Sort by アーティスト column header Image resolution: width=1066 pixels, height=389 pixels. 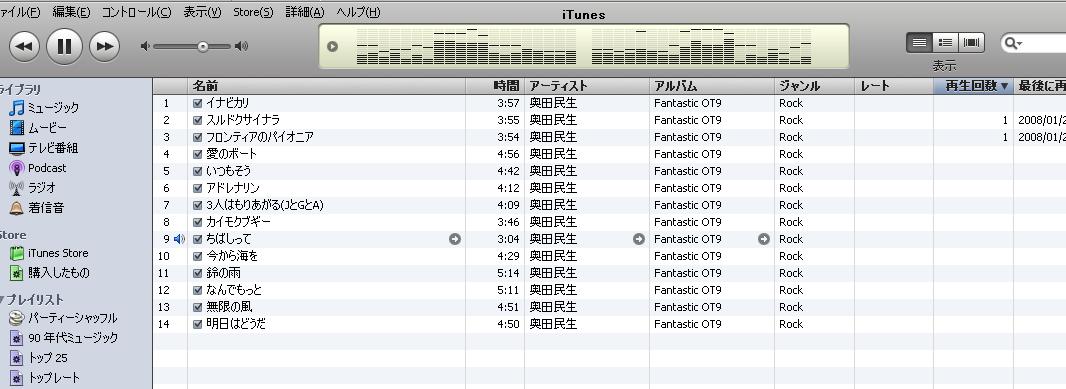point(587,86)
